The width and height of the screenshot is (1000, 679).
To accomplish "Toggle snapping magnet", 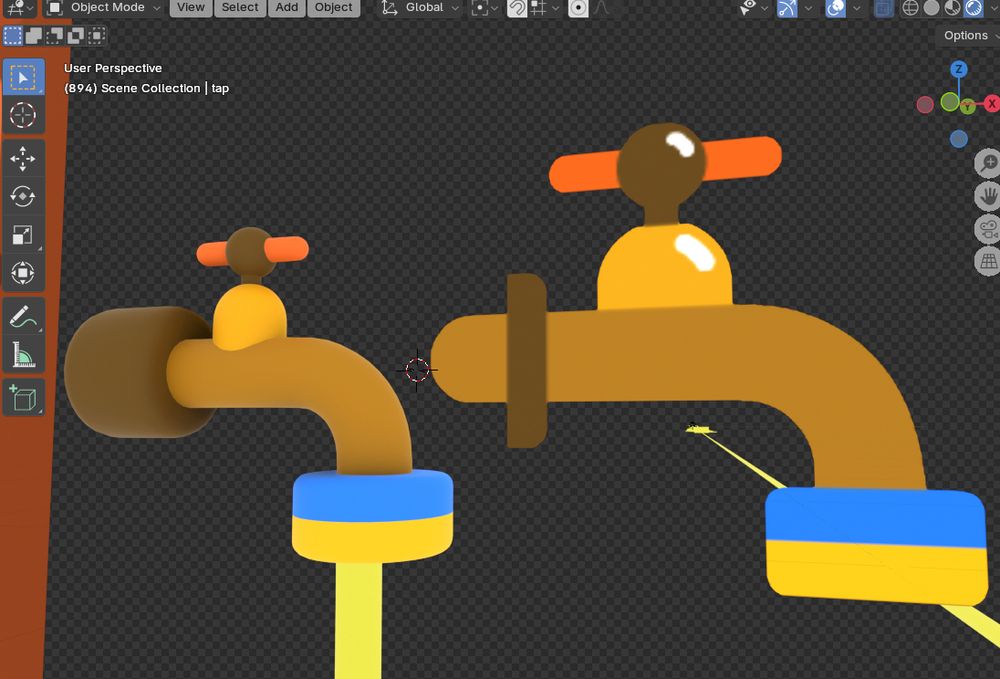I will (517, 8).
